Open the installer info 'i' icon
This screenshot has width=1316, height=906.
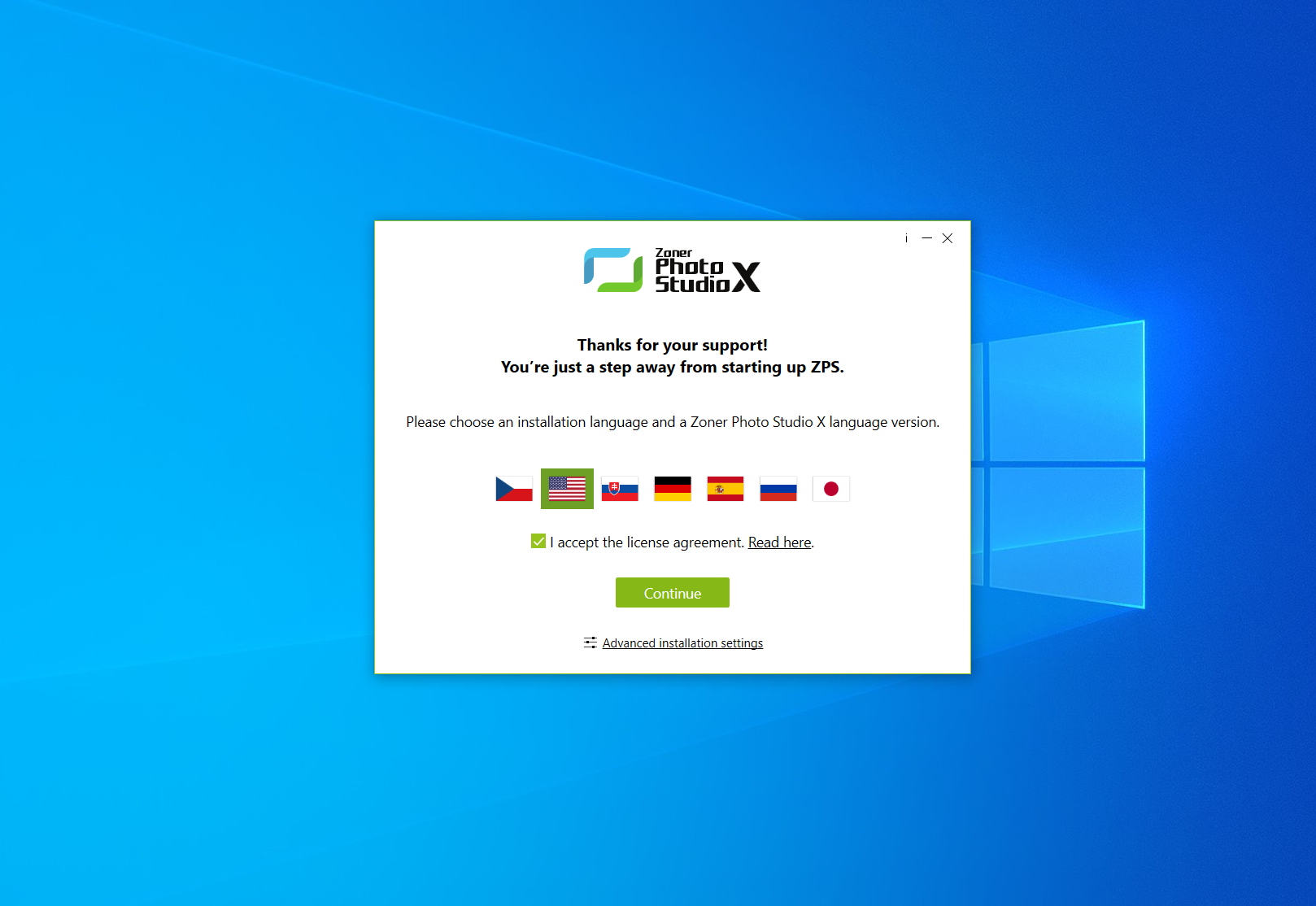coord(906,238)
